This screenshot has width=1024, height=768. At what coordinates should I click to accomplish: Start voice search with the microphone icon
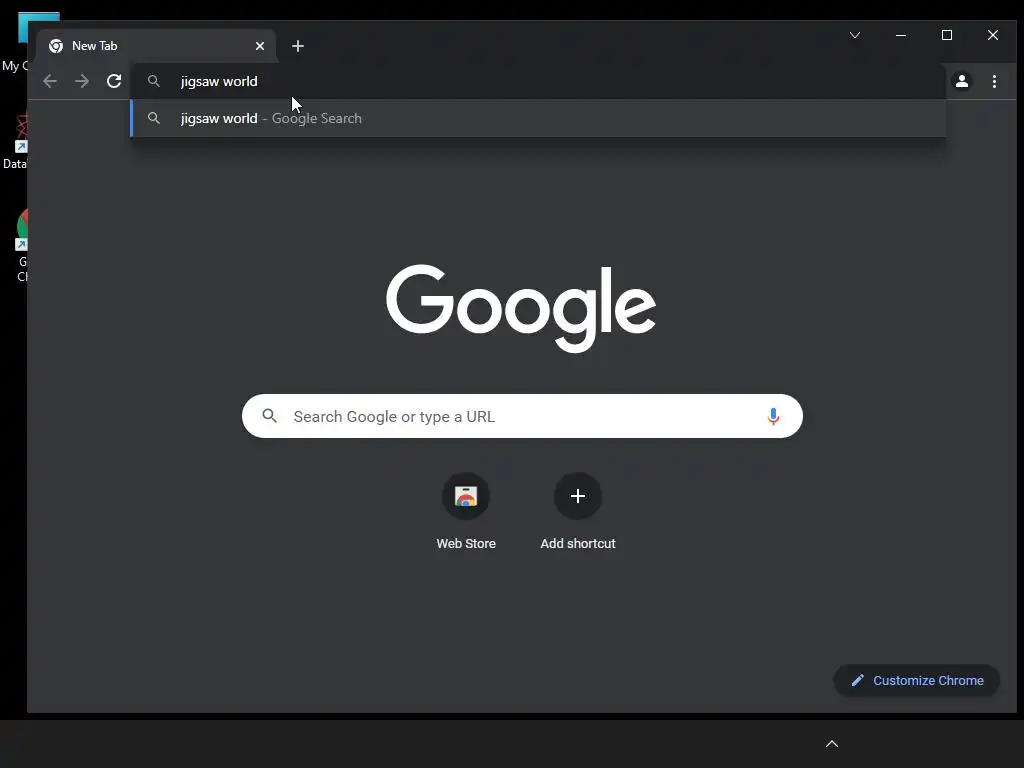click(773, 416)
